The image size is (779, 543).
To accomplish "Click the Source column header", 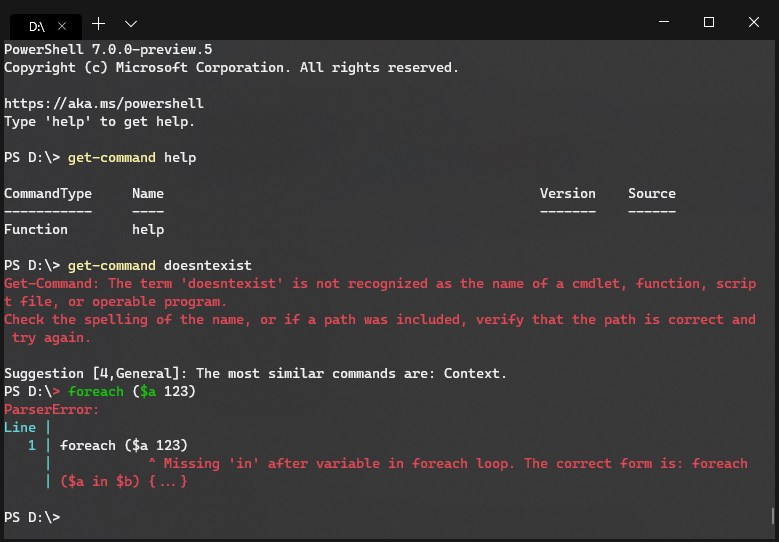I will [651, 193].
